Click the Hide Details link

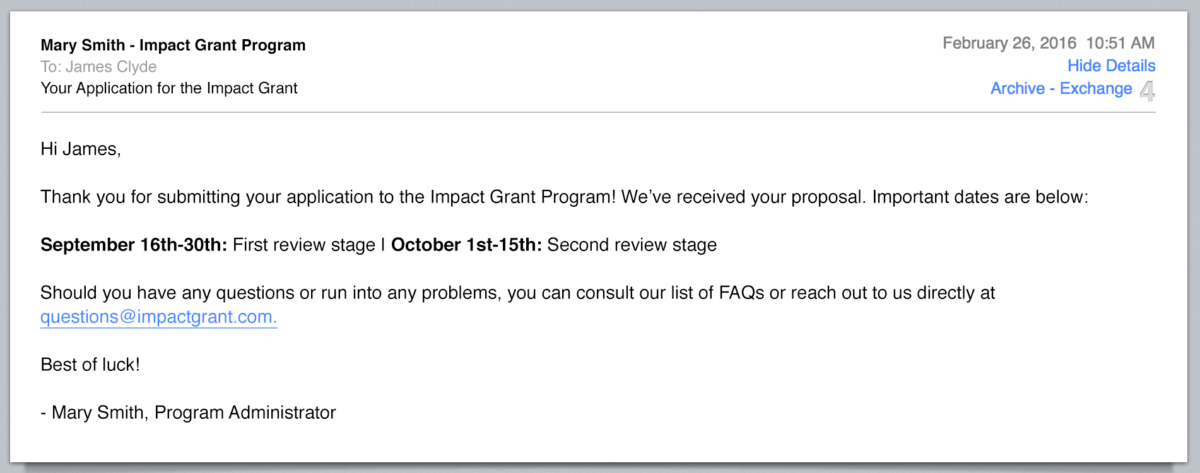coord(1111,66)
